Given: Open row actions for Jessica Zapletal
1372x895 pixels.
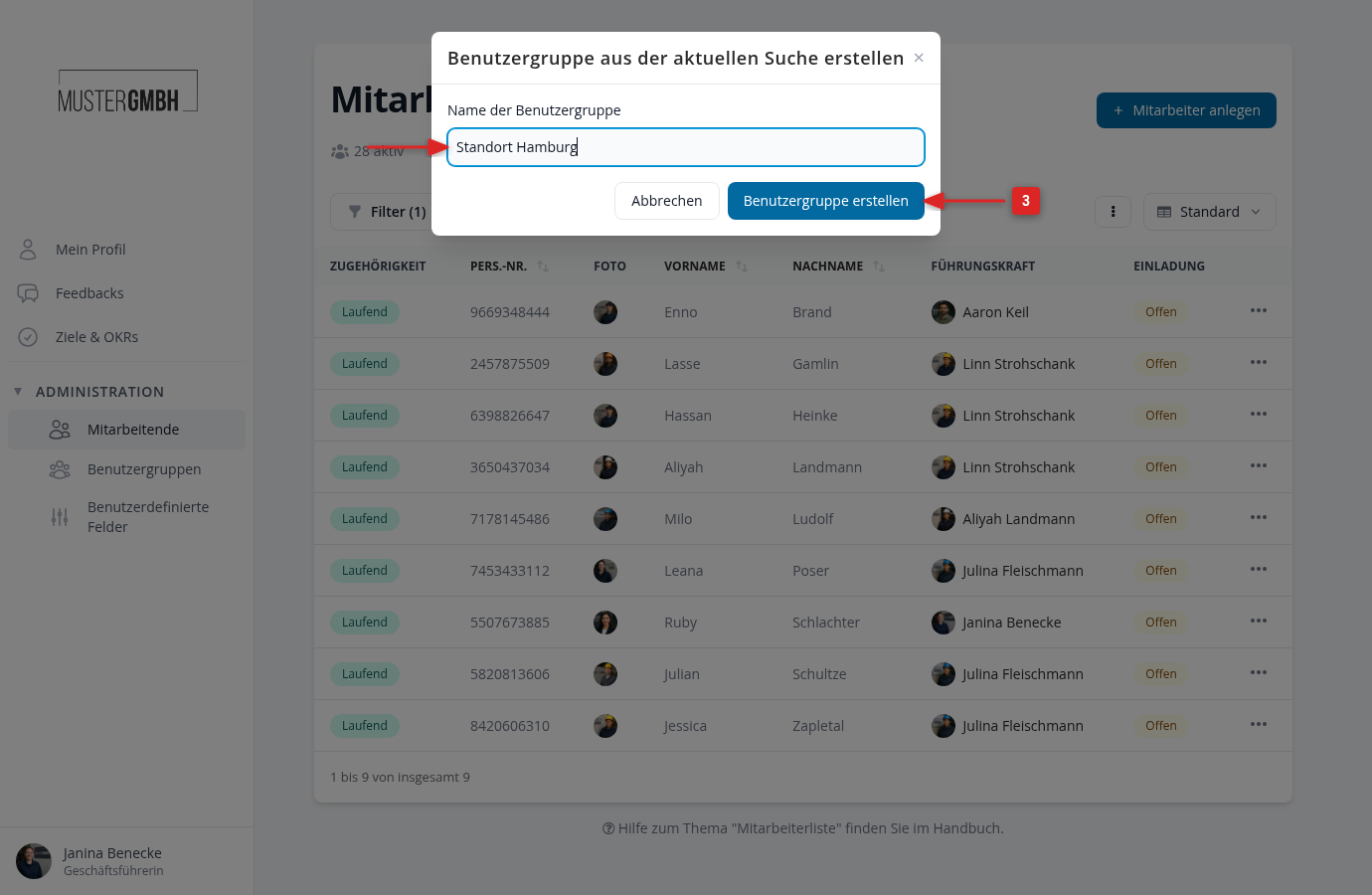Looking at the screenshot, I should pyautogui.click(x=1259, y=725).
